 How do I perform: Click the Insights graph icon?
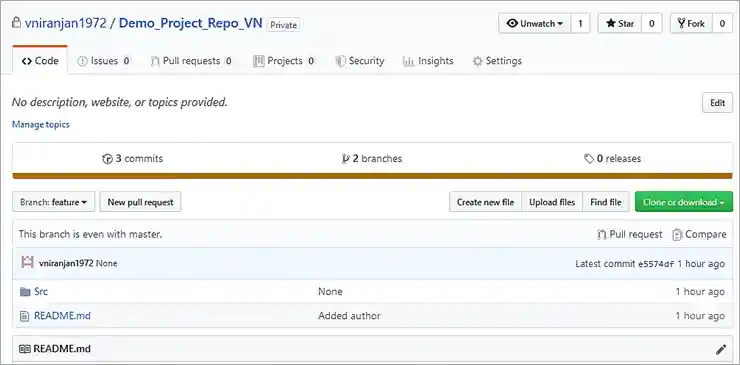[x=408, y=61]
